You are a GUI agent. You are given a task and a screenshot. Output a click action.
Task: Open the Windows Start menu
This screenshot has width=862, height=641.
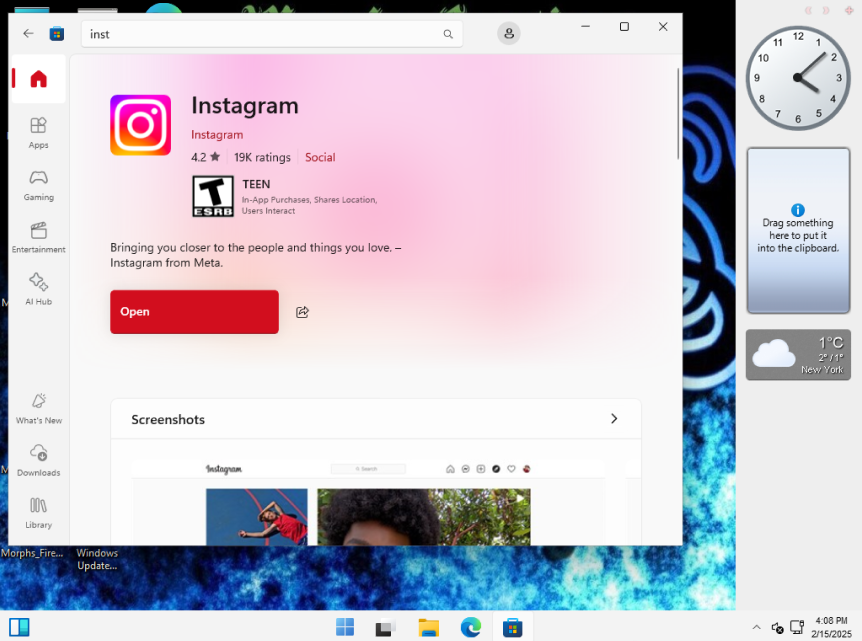[x=345, y=627]
